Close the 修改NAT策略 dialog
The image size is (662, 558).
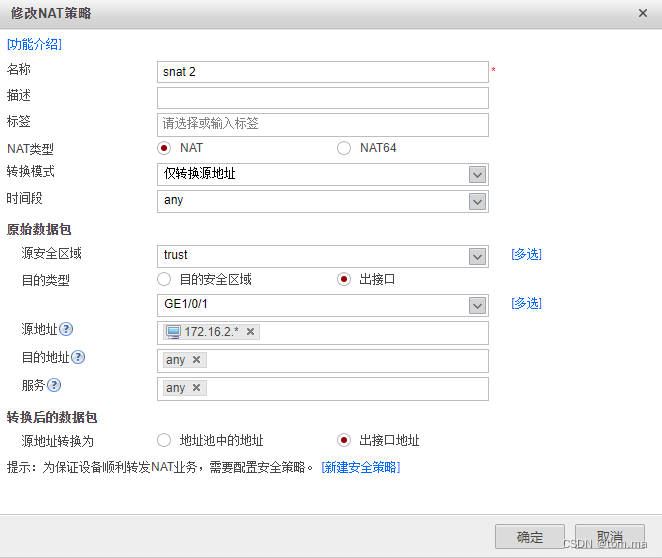click(643, 13)
